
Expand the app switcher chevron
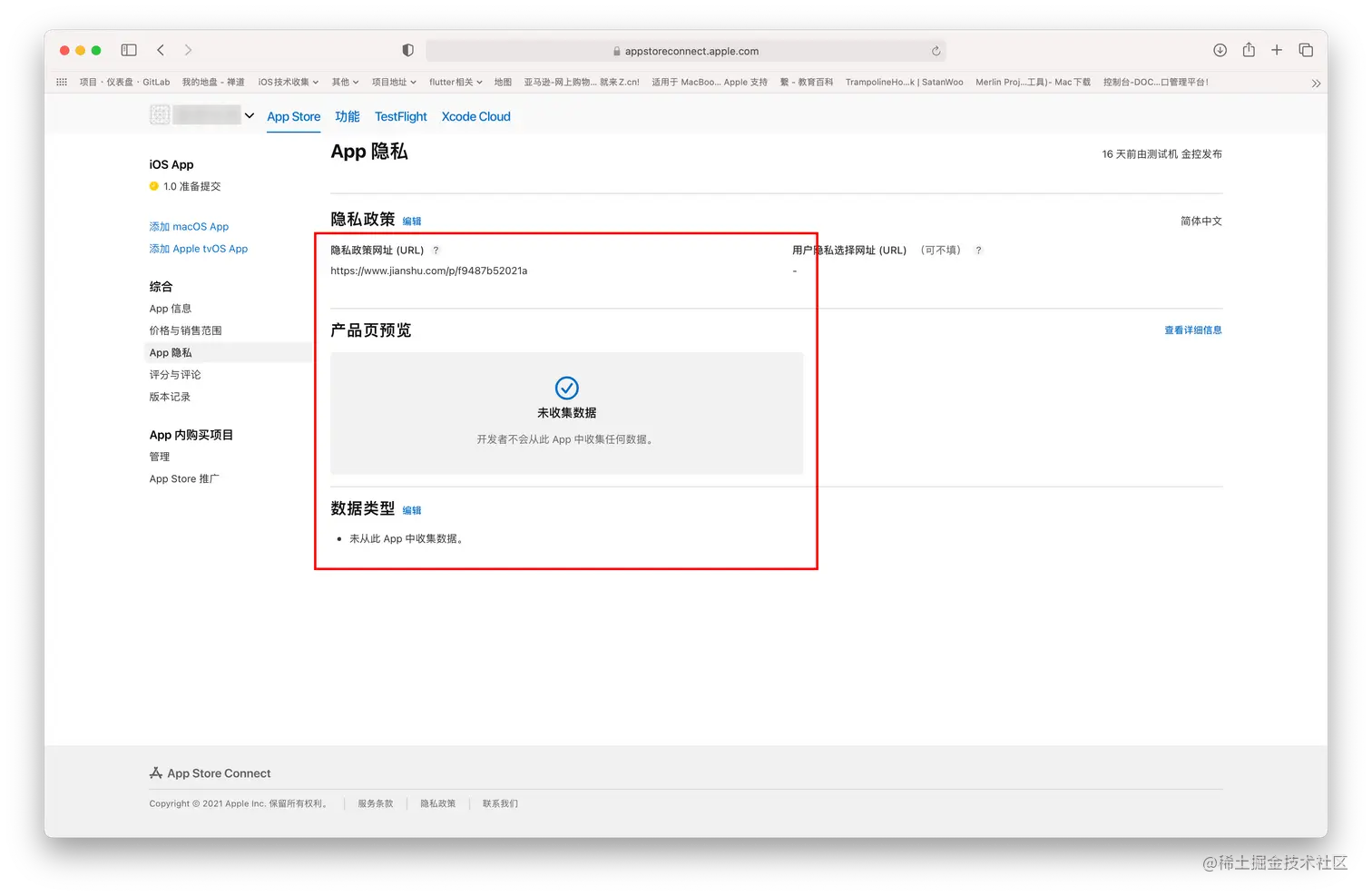click(x=250, y=115)
